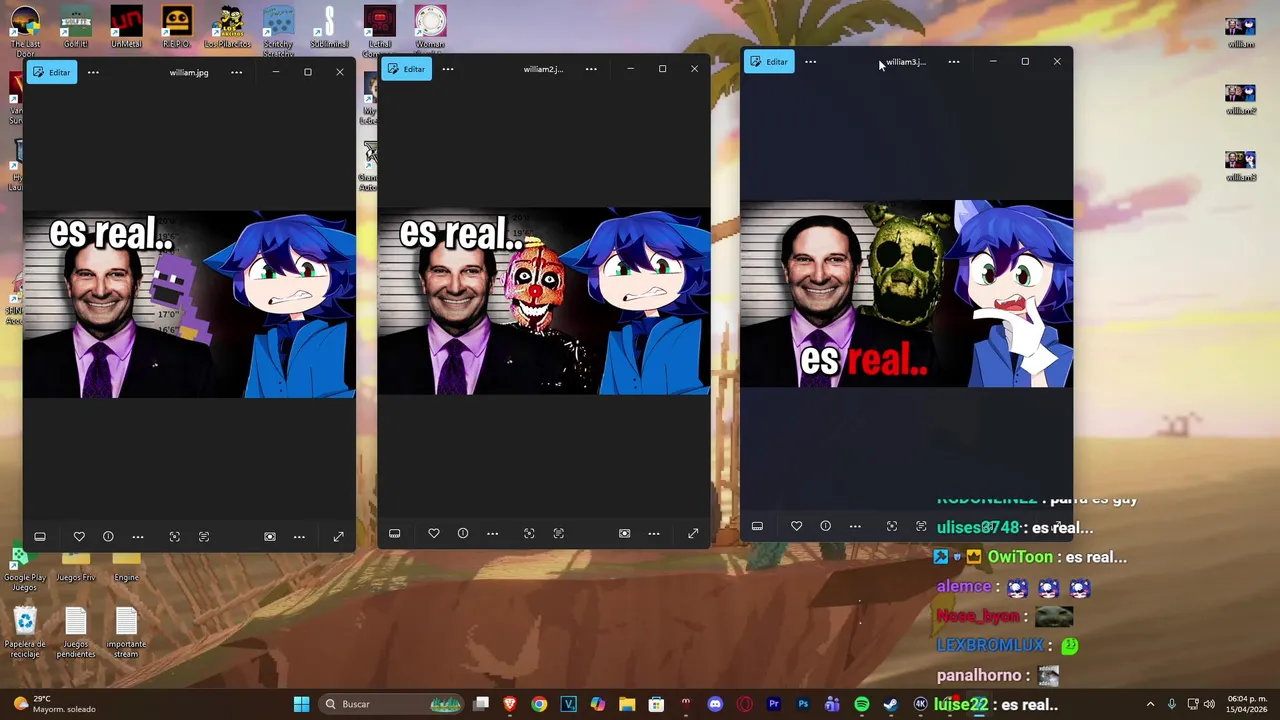Show hidden system tray icons
The width and height of the screenshot is (1280, 720).
click(1150, 704)
